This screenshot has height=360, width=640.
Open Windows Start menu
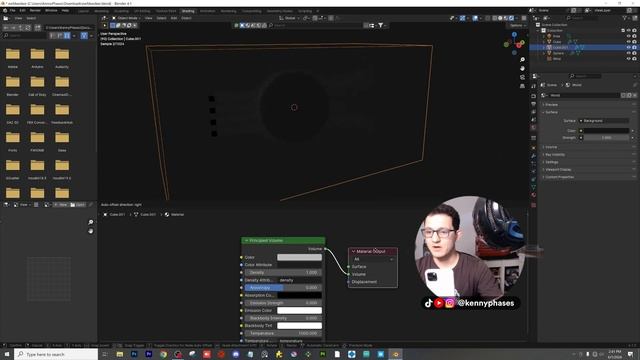point(7,354)
